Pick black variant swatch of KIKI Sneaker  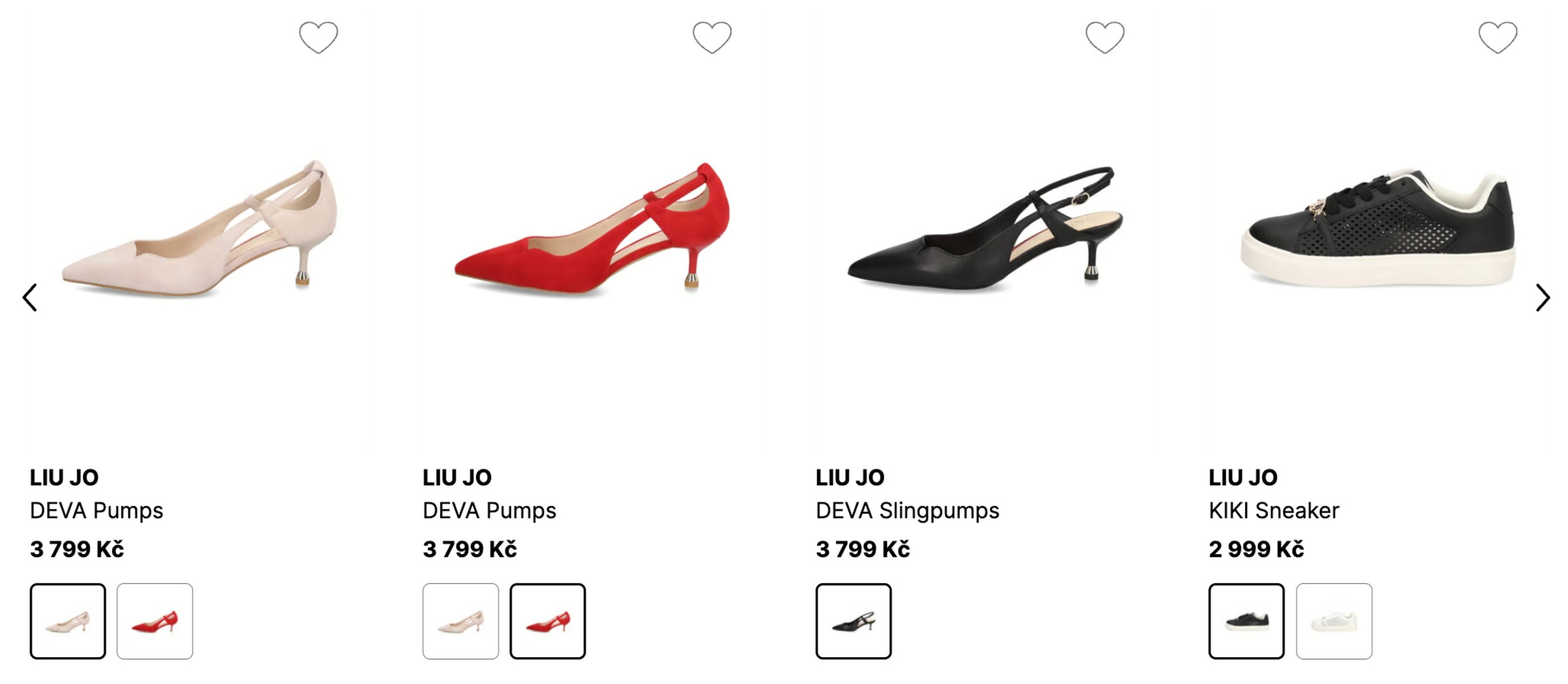pyautogui.click(x=1247, y=621)
